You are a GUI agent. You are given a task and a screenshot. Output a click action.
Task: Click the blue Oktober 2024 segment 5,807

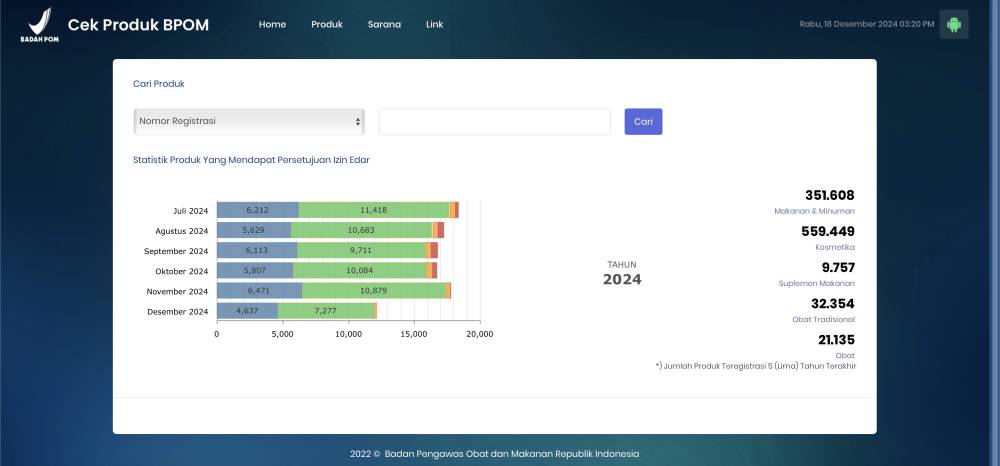(x=255, y=271)
